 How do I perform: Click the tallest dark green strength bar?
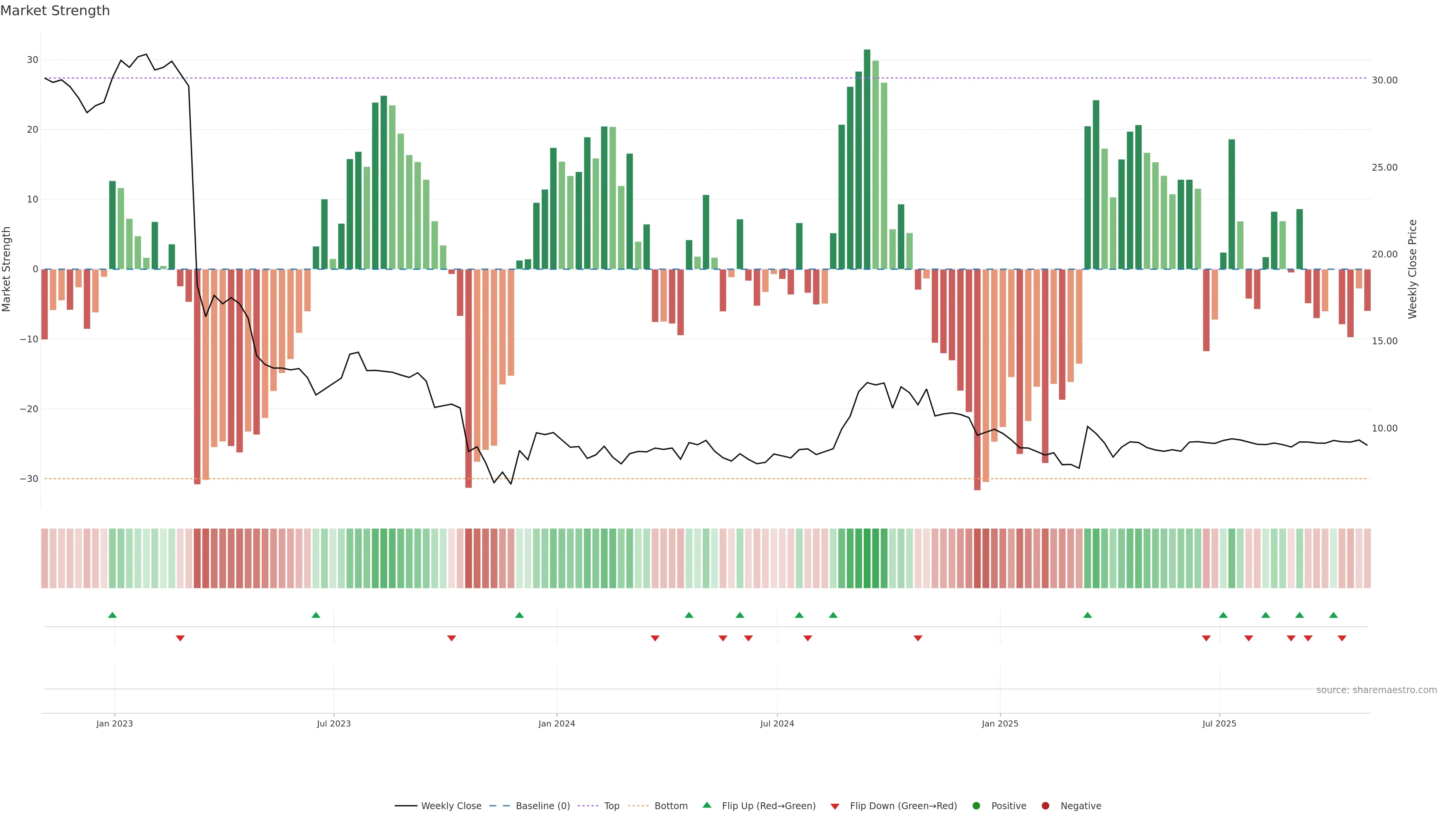click(x=867, y=158)
